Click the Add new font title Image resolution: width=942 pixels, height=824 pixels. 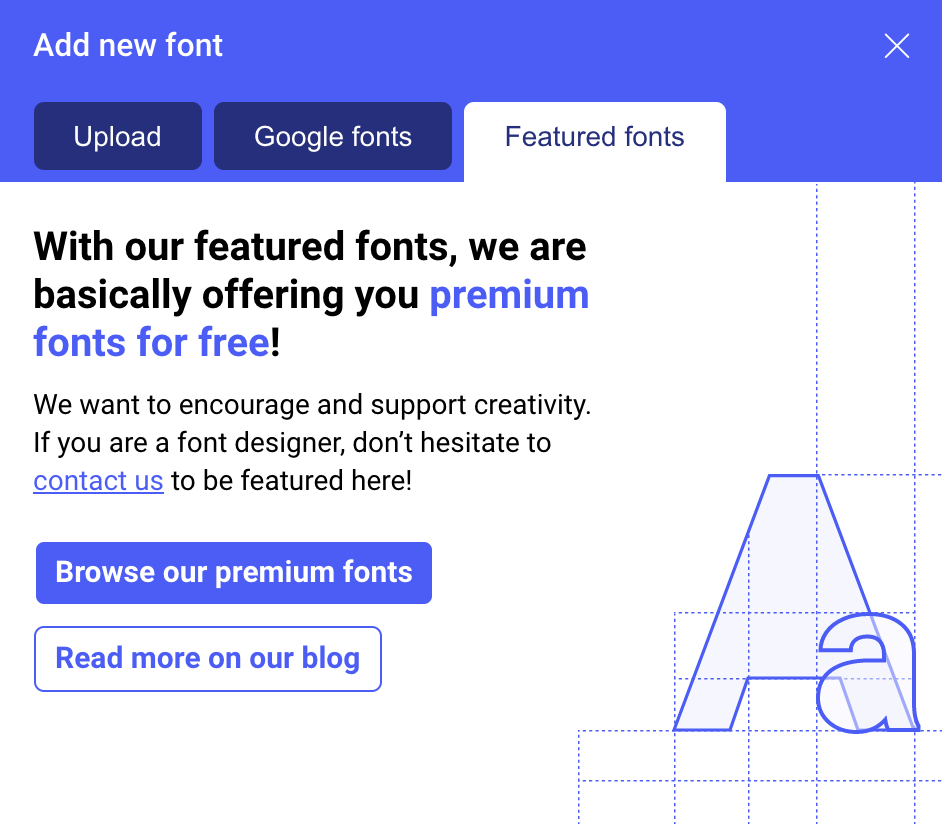point(128,46)
